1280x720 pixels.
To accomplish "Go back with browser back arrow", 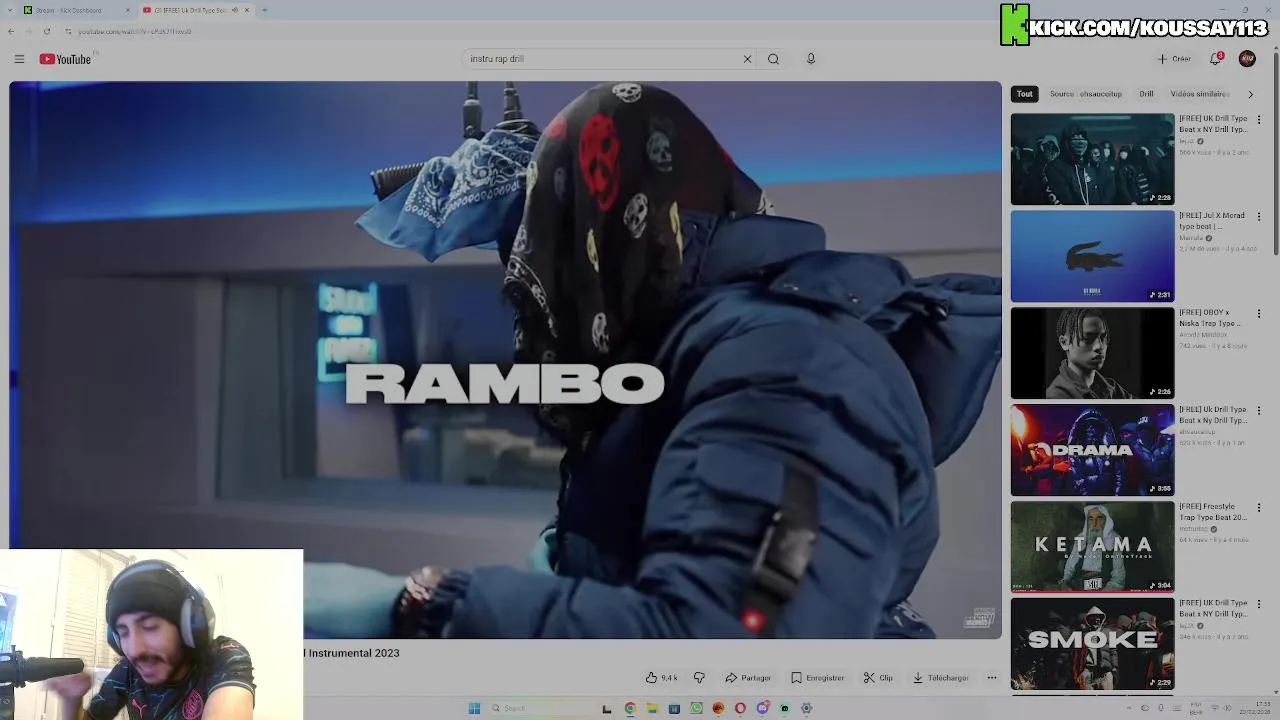I will (x=11, y=31).
